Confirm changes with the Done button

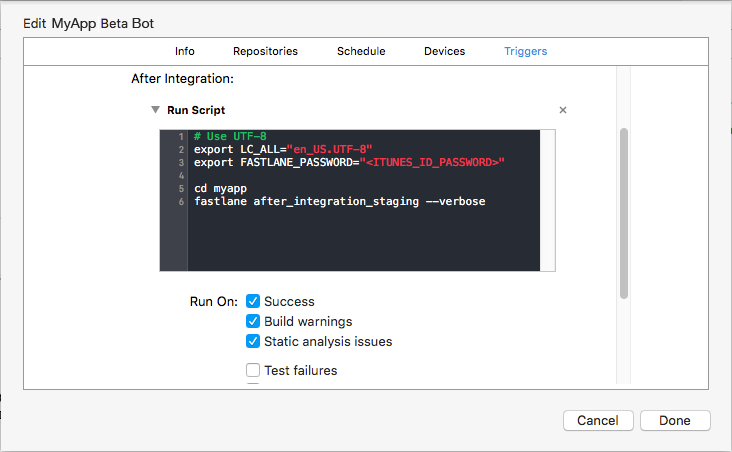[675, 420]
